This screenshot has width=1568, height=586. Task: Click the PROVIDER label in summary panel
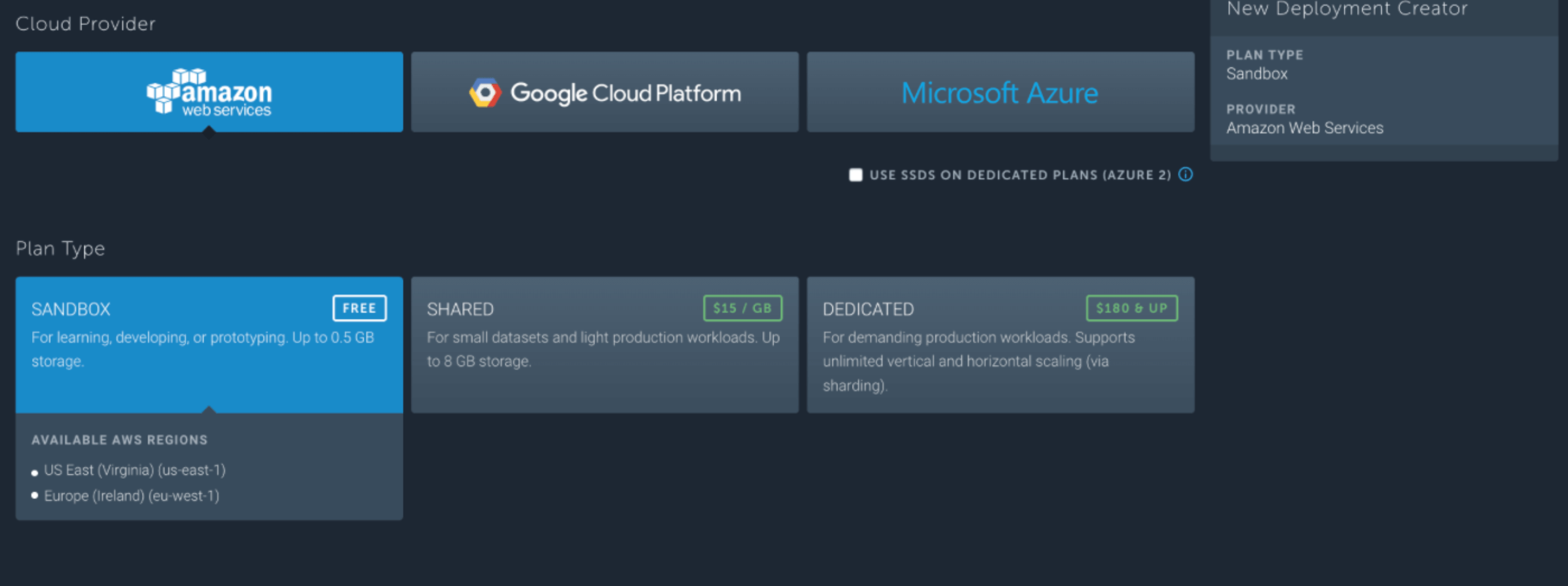[x=1260, y=109]
